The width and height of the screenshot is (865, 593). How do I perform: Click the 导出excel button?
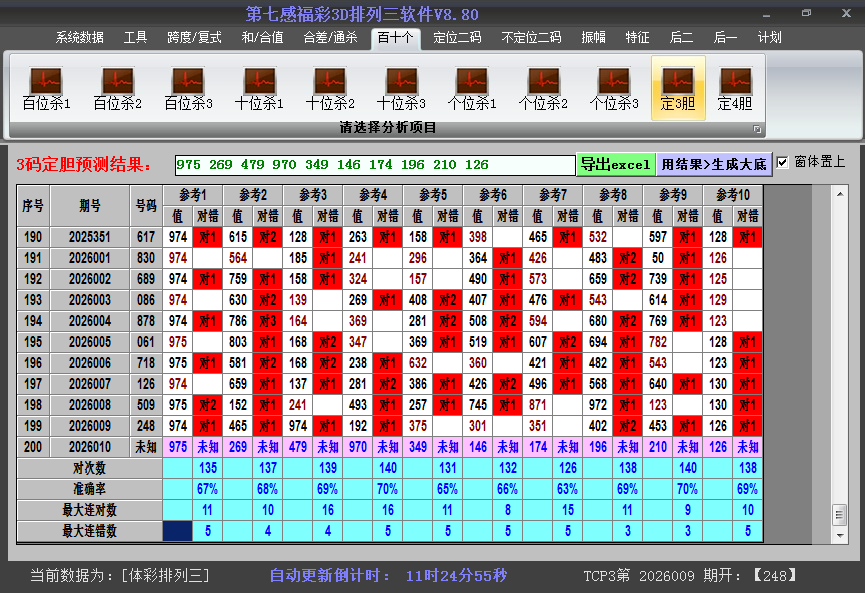coord(615,165)
